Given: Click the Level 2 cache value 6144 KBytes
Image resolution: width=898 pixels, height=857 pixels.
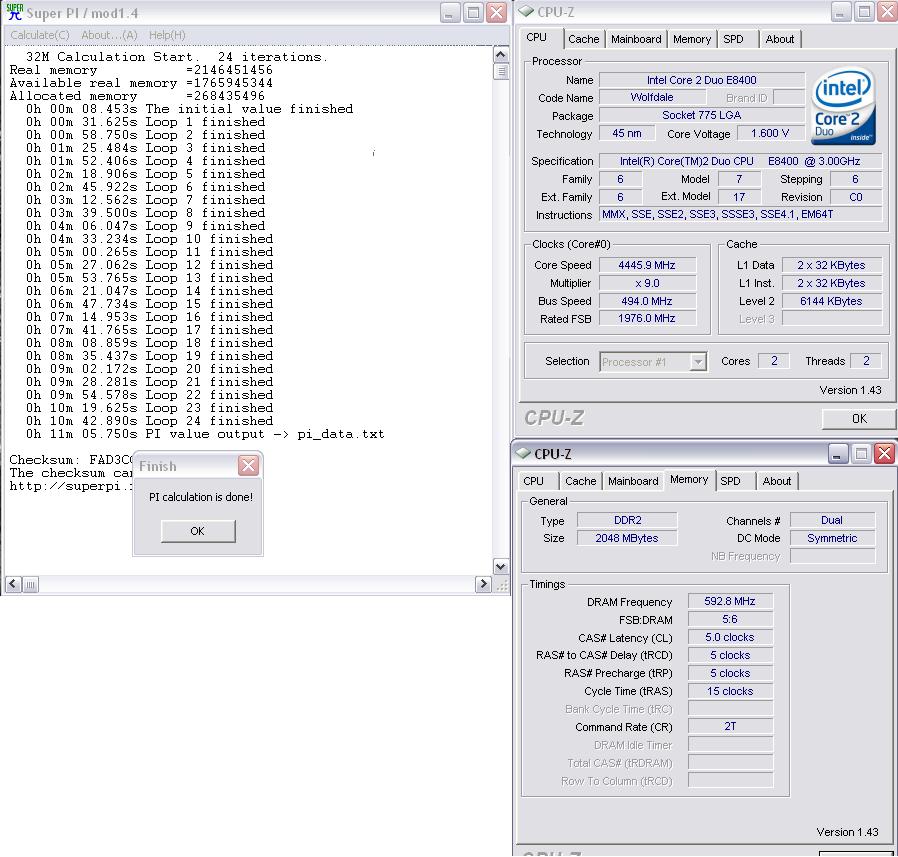Looking at the screenshot, I should coord(831,301).
